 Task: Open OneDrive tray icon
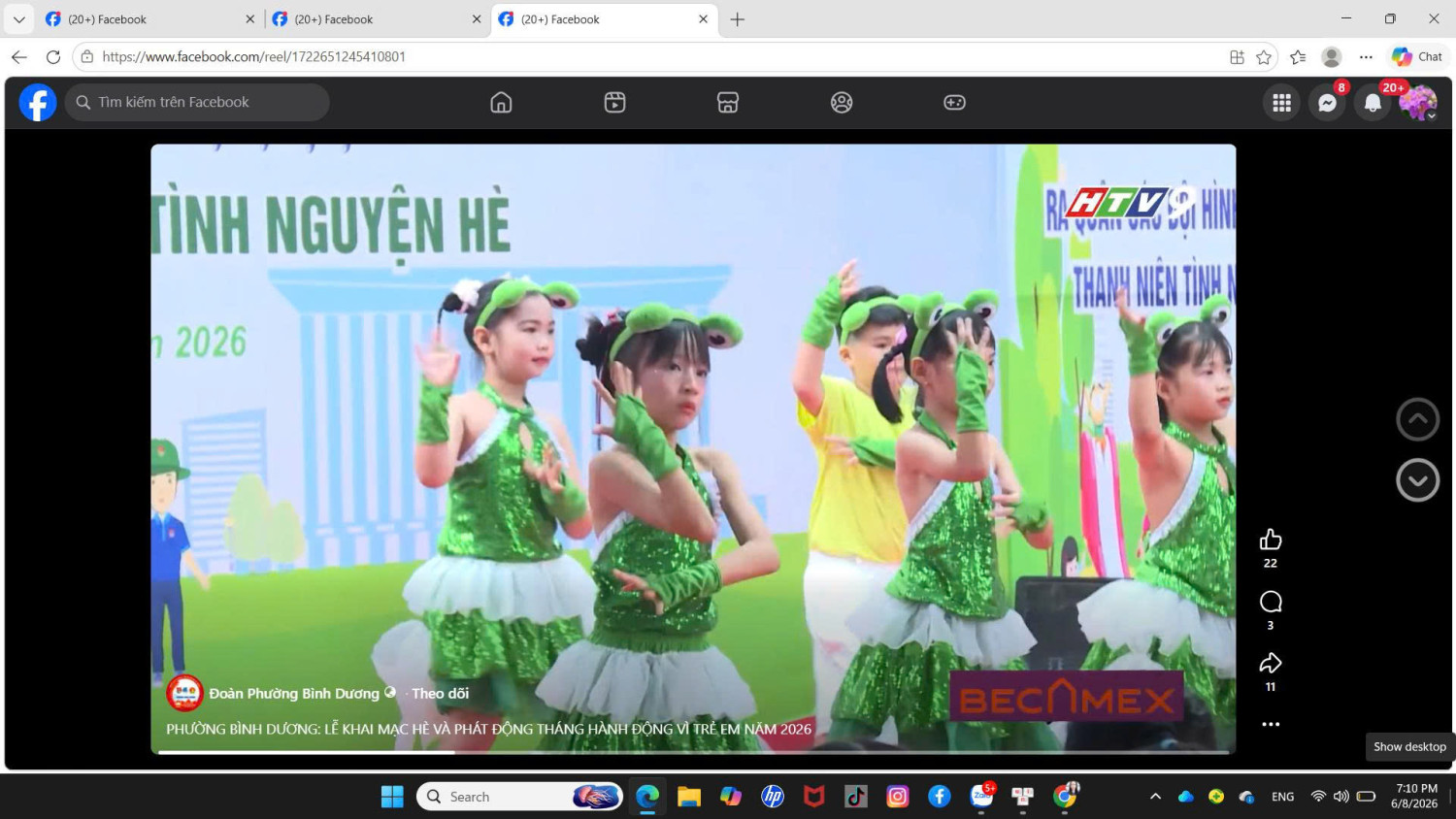1185,797
